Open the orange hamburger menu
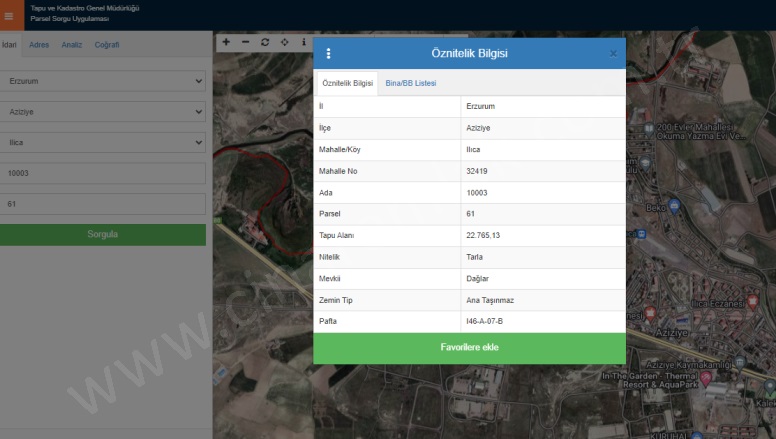Viewport: 776px width, 439px height. 9,15
